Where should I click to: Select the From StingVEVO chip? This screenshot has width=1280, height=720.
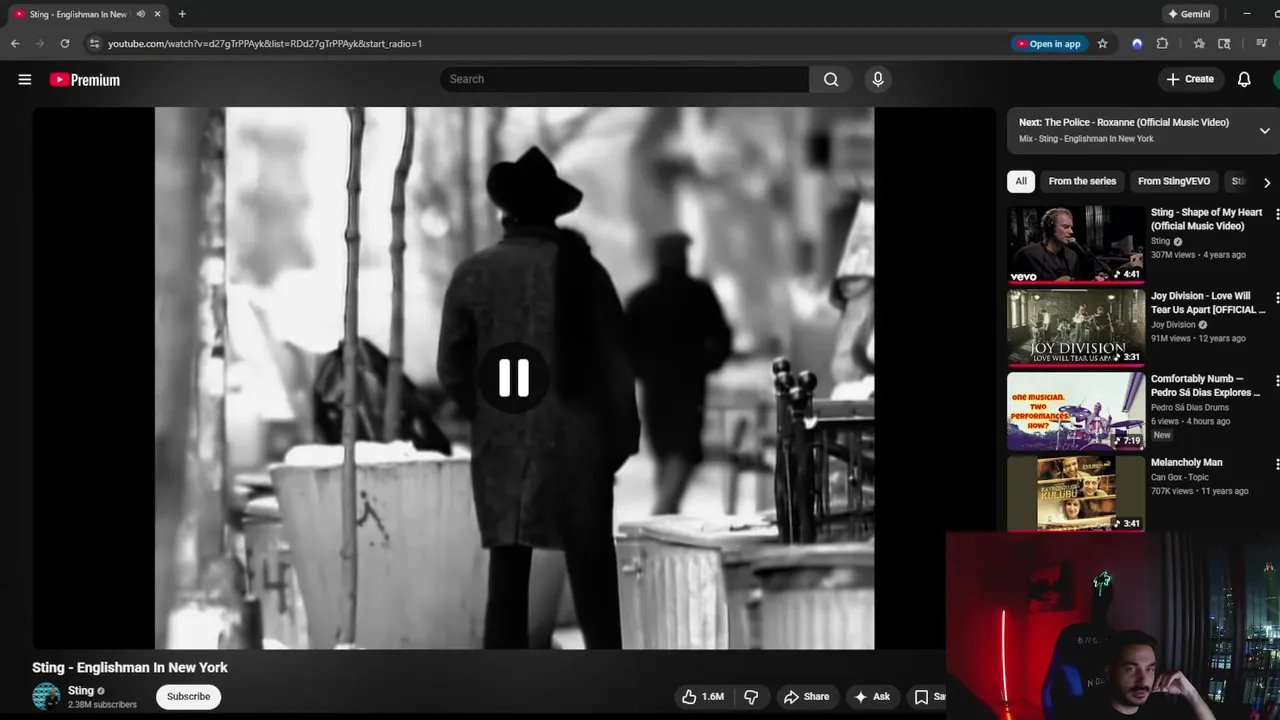[1174, 181]
